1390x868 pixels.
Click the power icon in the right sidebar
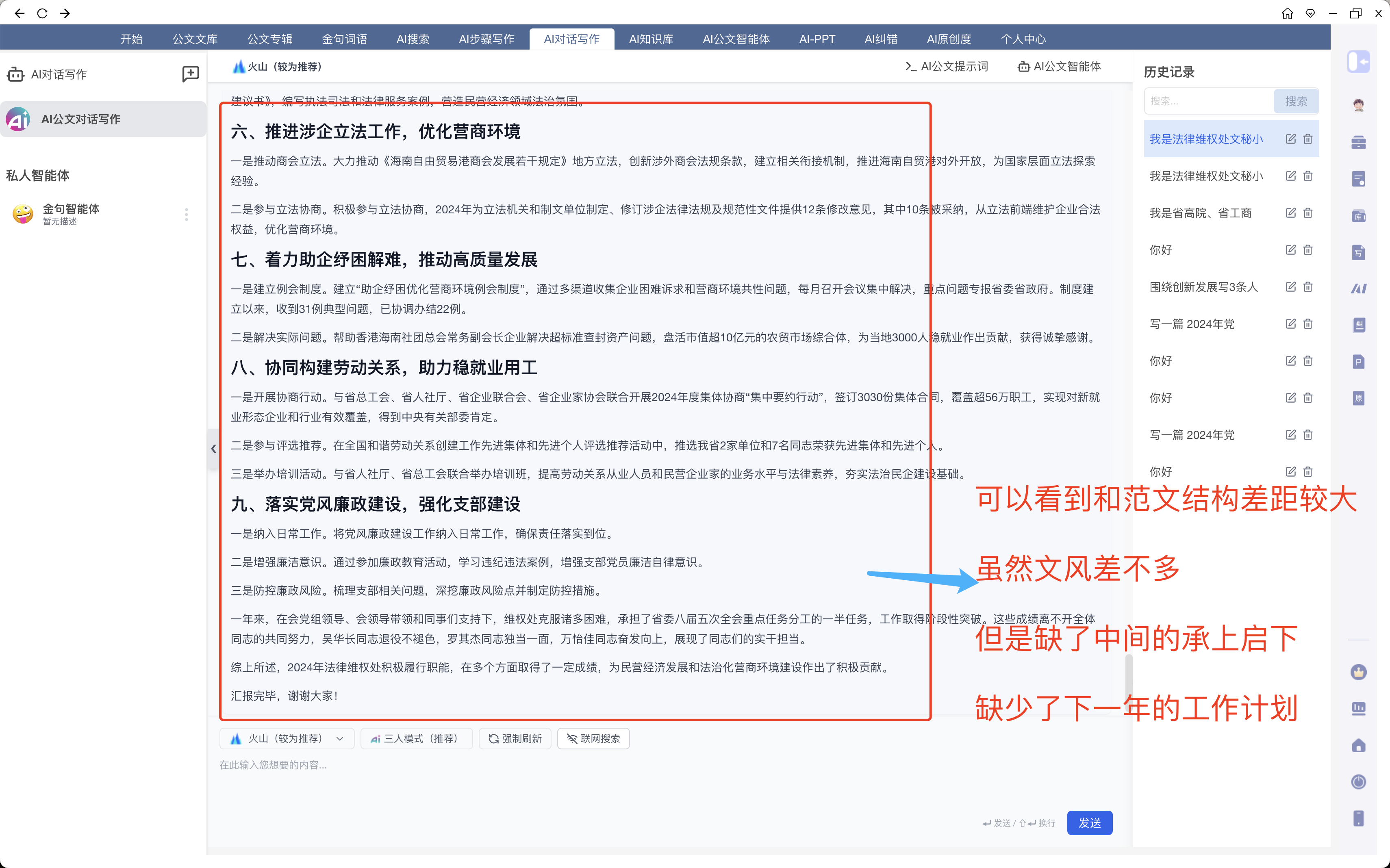click(x=1358, y=782)
